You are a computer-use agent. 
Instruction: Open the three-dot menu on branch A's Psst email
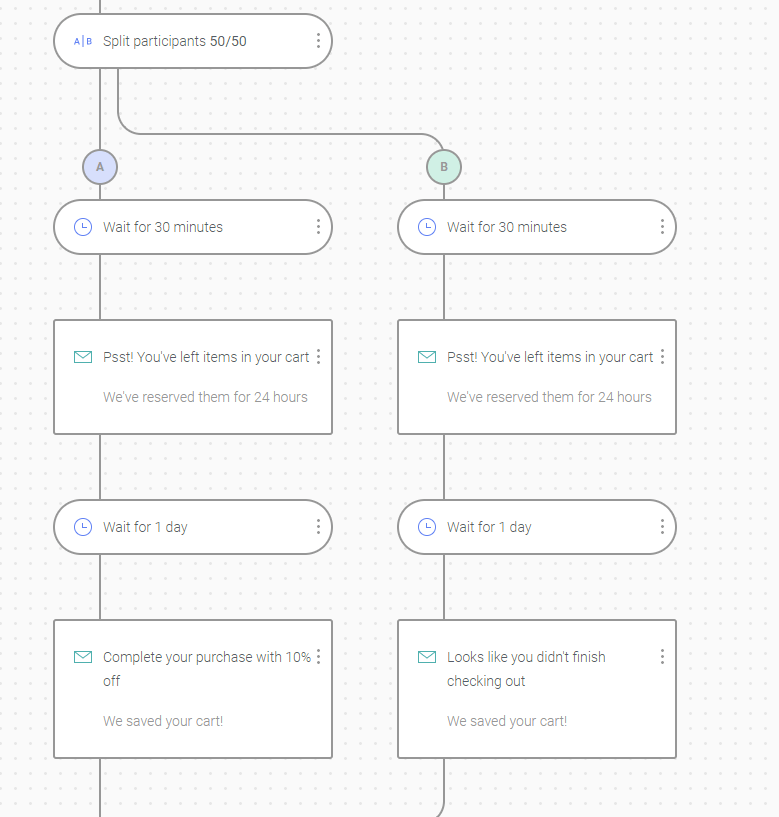318,356
